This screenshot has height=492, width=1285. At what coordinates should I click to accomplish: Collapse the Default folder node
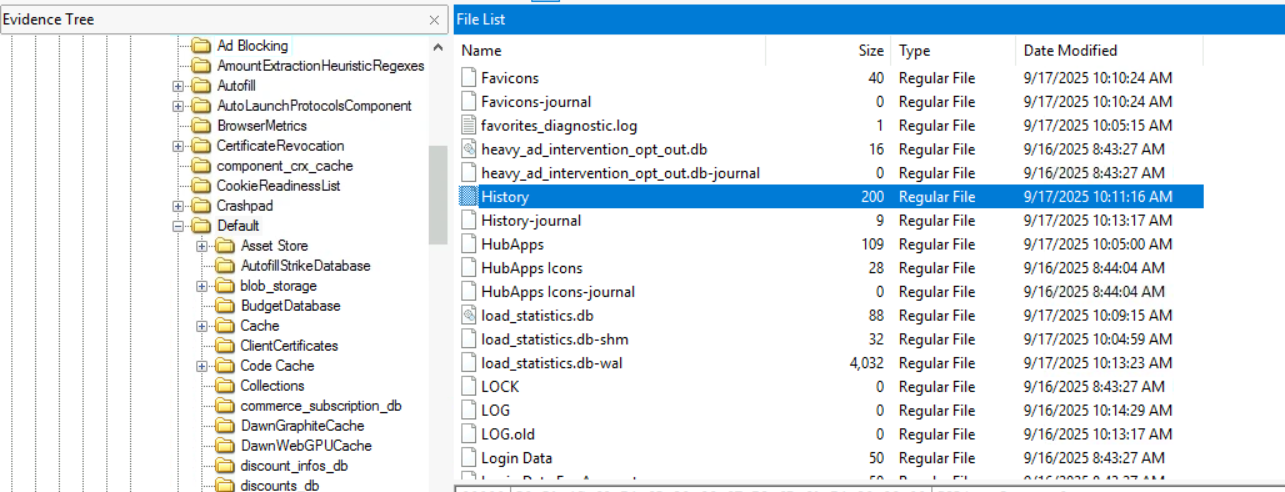[x=178, y=226]
